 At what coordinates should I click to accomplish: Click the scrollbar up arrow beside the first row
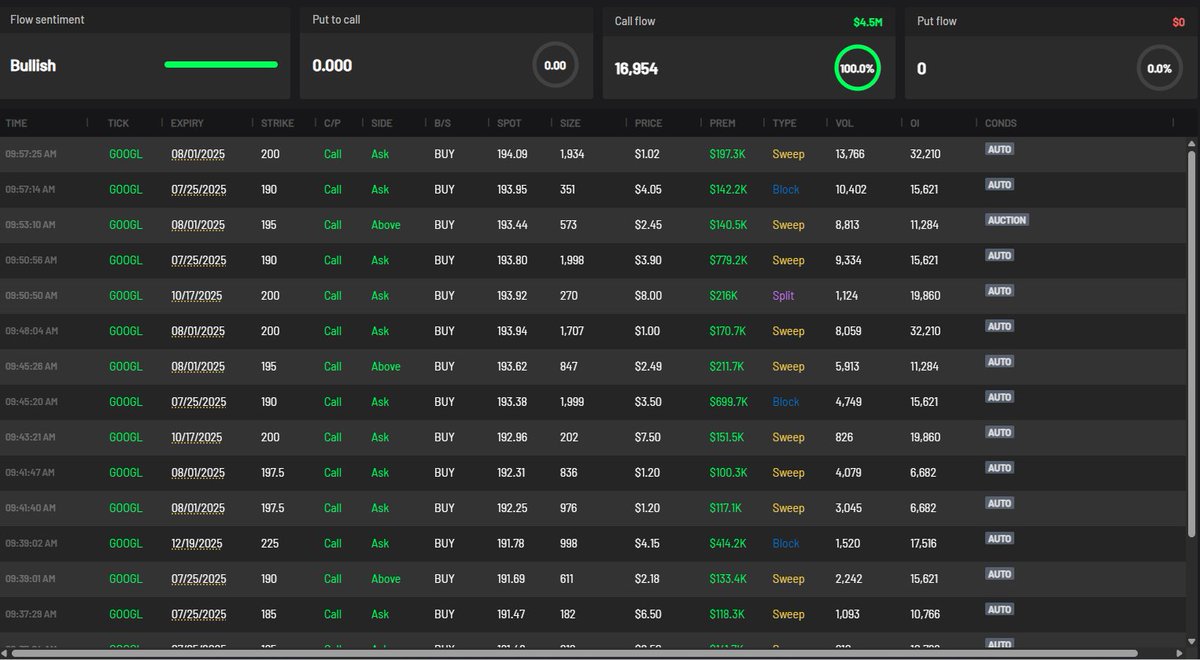(x=1192, y=143)
